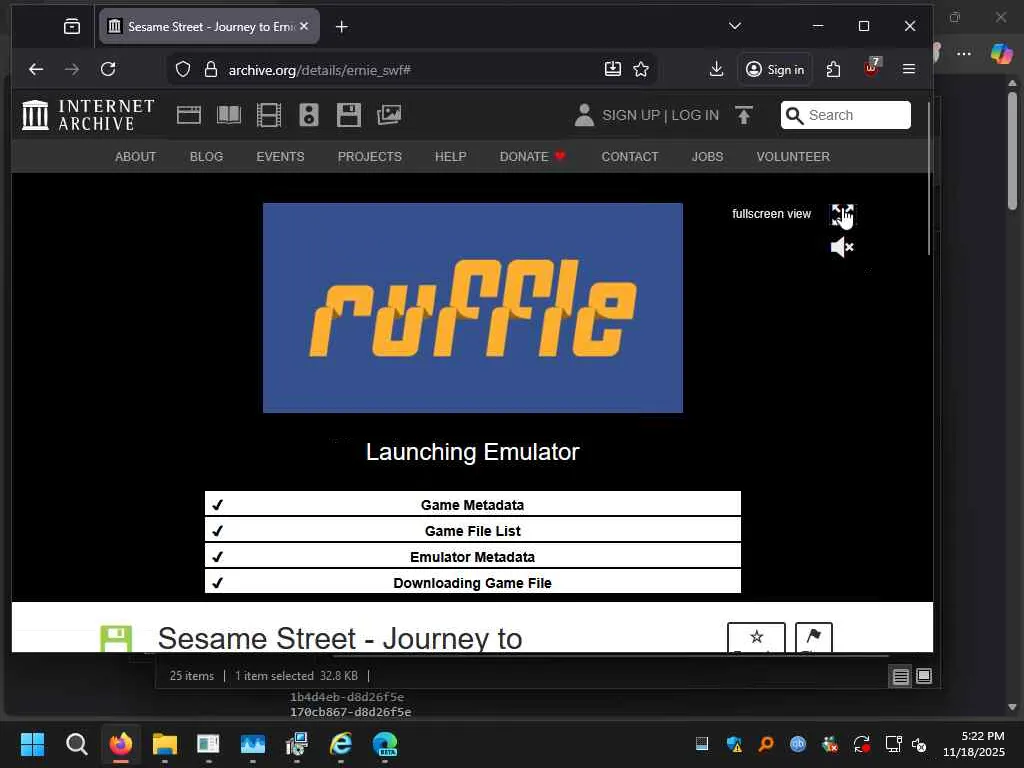The image size is (1024, 768).
Task: Open Firefox downloads panel
Action: pos(716,69)
